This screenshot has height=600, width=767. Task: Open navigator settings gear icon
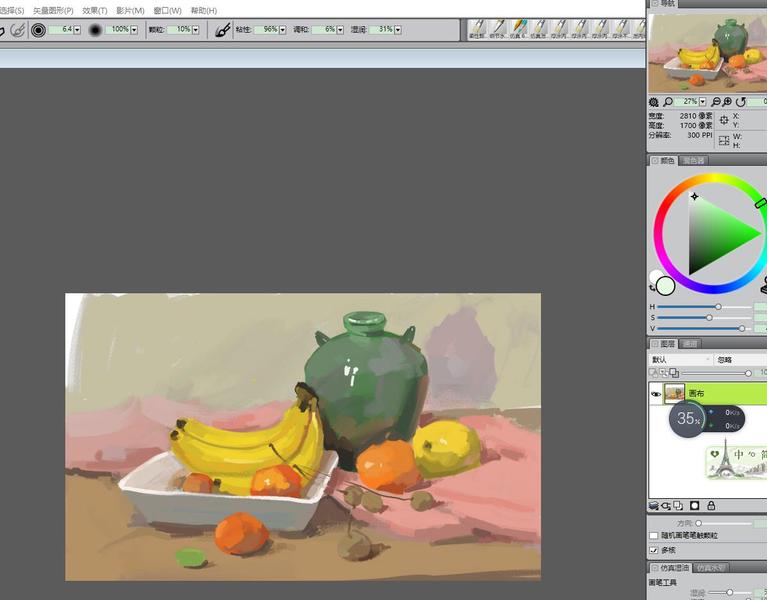pos(654,102)
